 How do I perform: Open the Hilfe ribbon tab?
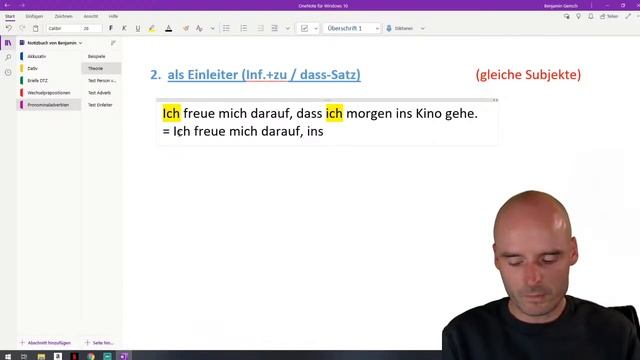113,16
